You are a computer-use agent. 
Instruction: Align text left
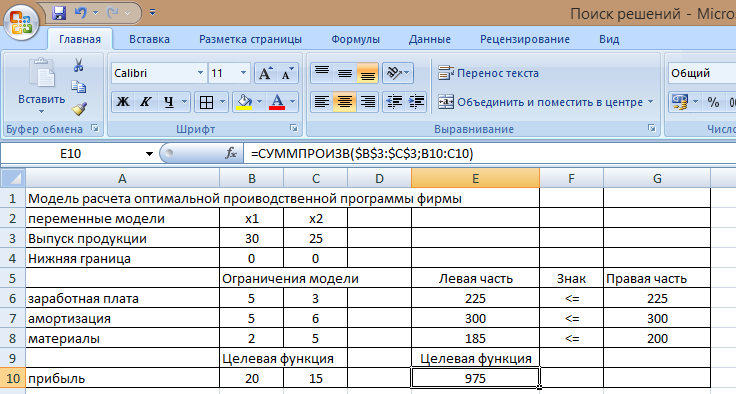coord(322,102)
